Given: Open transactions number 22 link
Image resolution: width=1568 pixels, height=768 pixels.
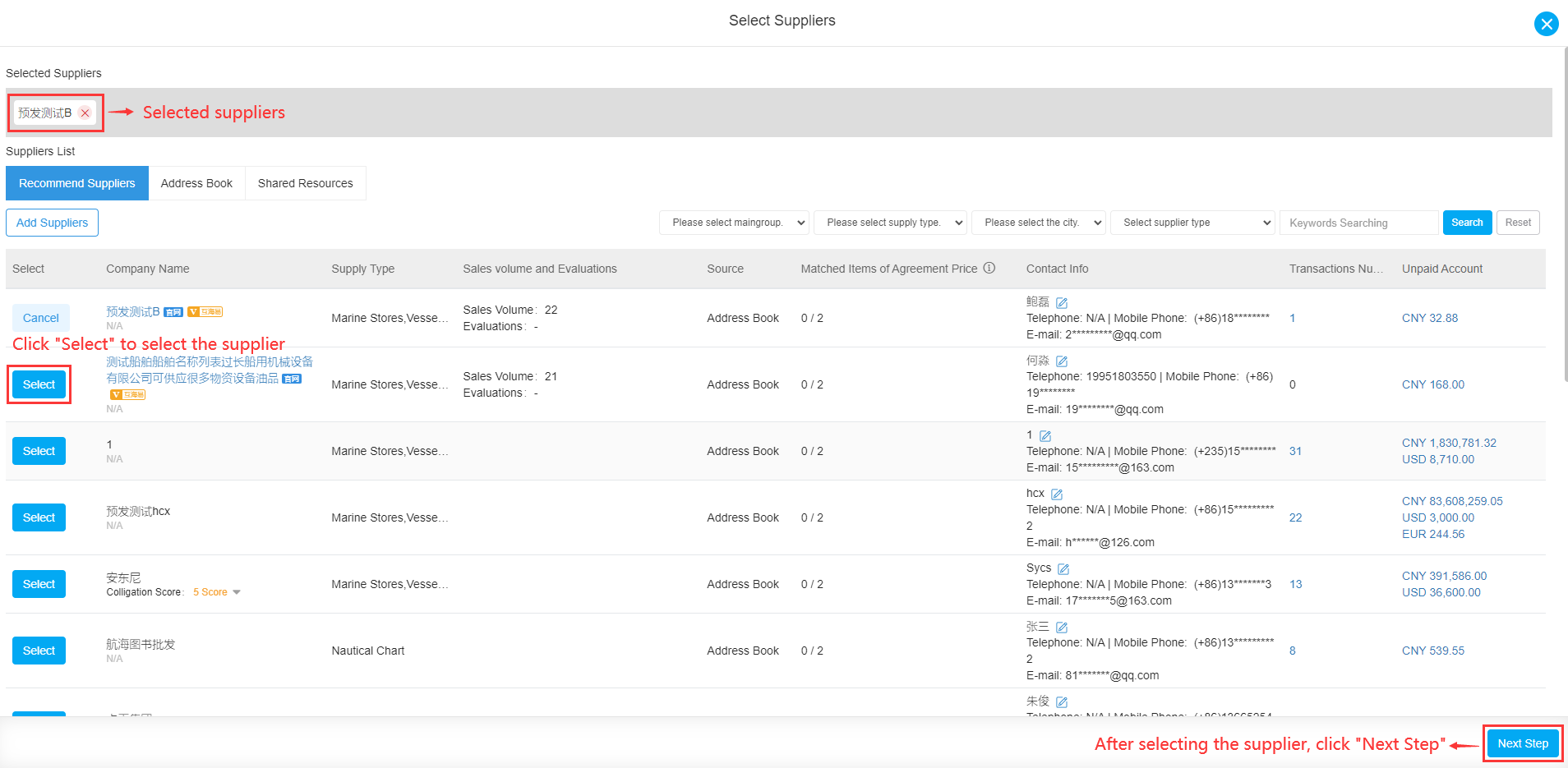Looking at the screenshot, I should pyautogui.click(x=1295, y=517).
